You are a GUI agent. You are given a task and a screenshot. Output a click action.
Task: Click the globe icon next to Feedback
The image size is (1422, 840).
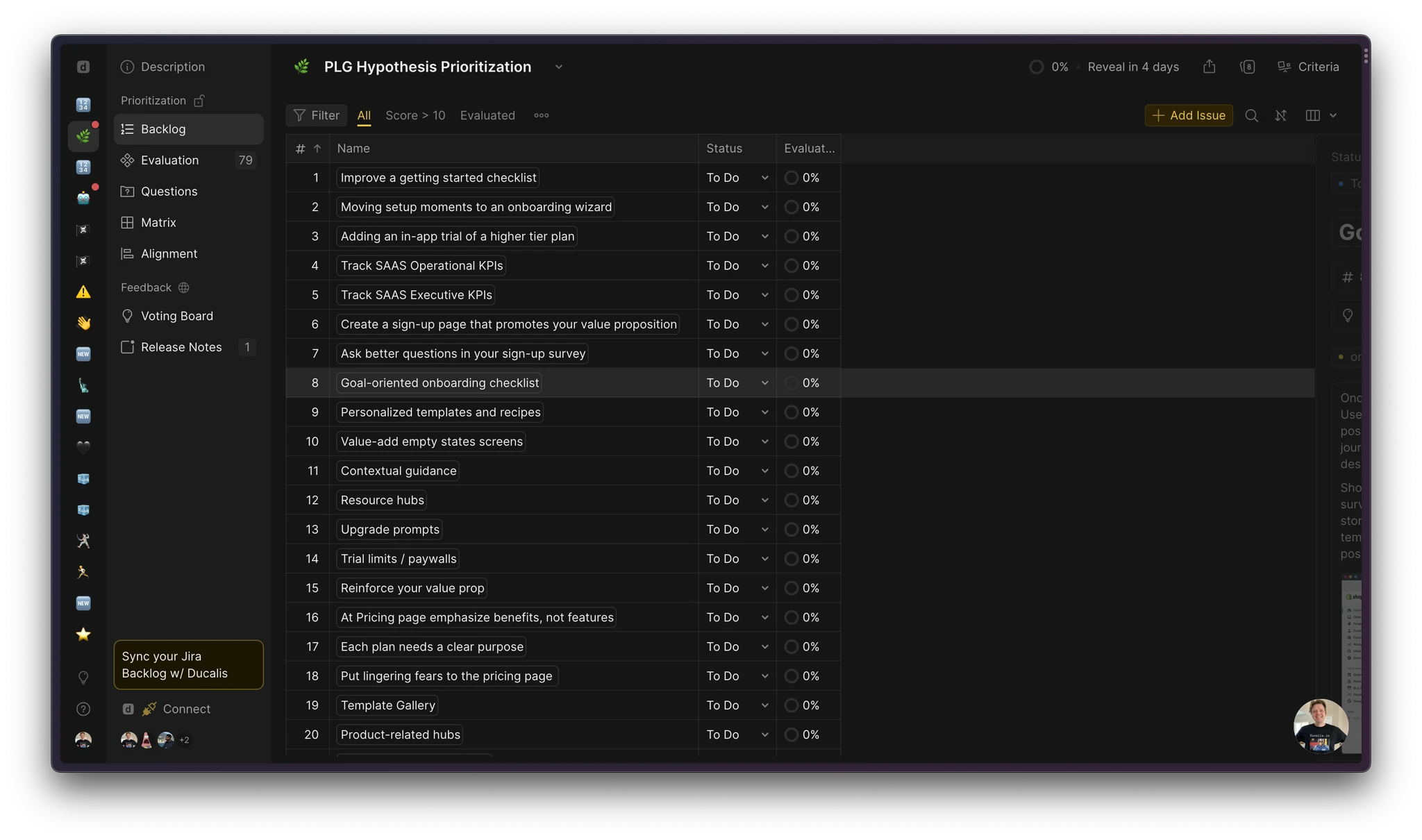pos(183,287)
